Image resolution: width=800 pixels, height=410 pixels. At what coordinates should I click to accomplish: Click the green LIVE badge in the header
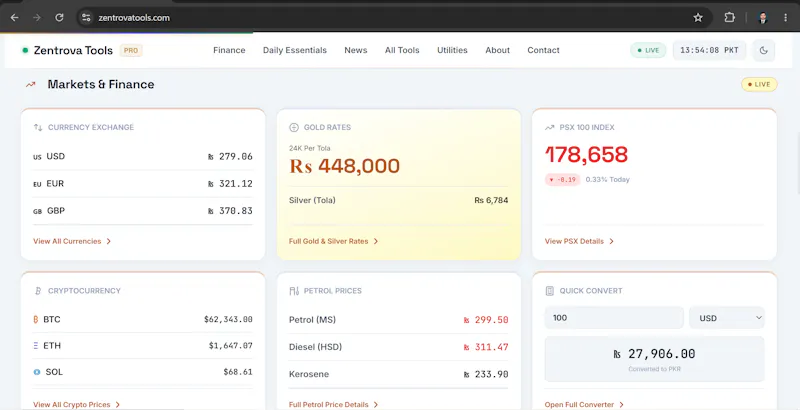[648, 50]
